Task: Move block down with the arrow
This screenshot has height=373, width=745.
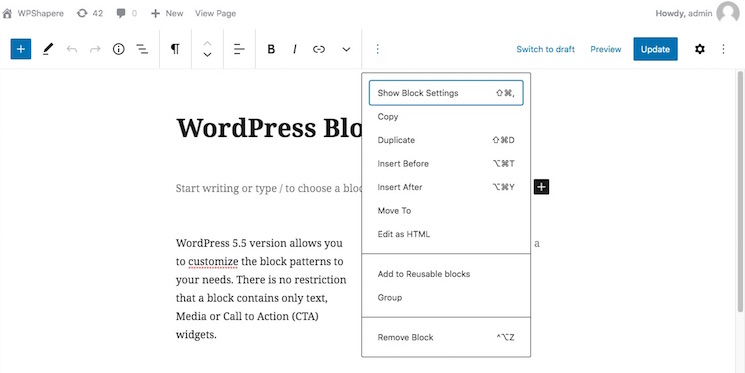Action: tap(207, 55)
